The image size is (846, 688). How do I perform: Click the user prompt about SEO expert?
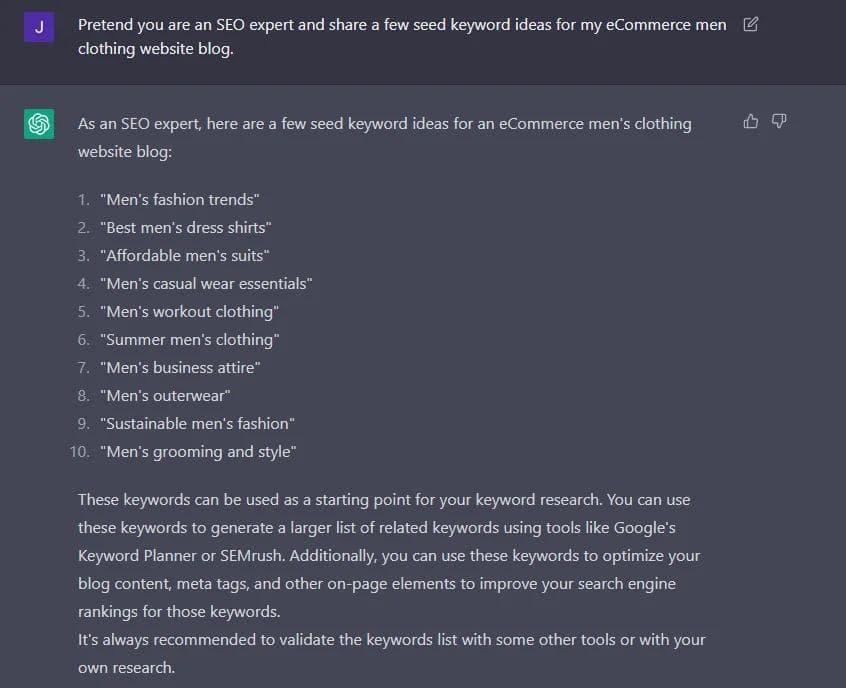(x=402, y=36)
